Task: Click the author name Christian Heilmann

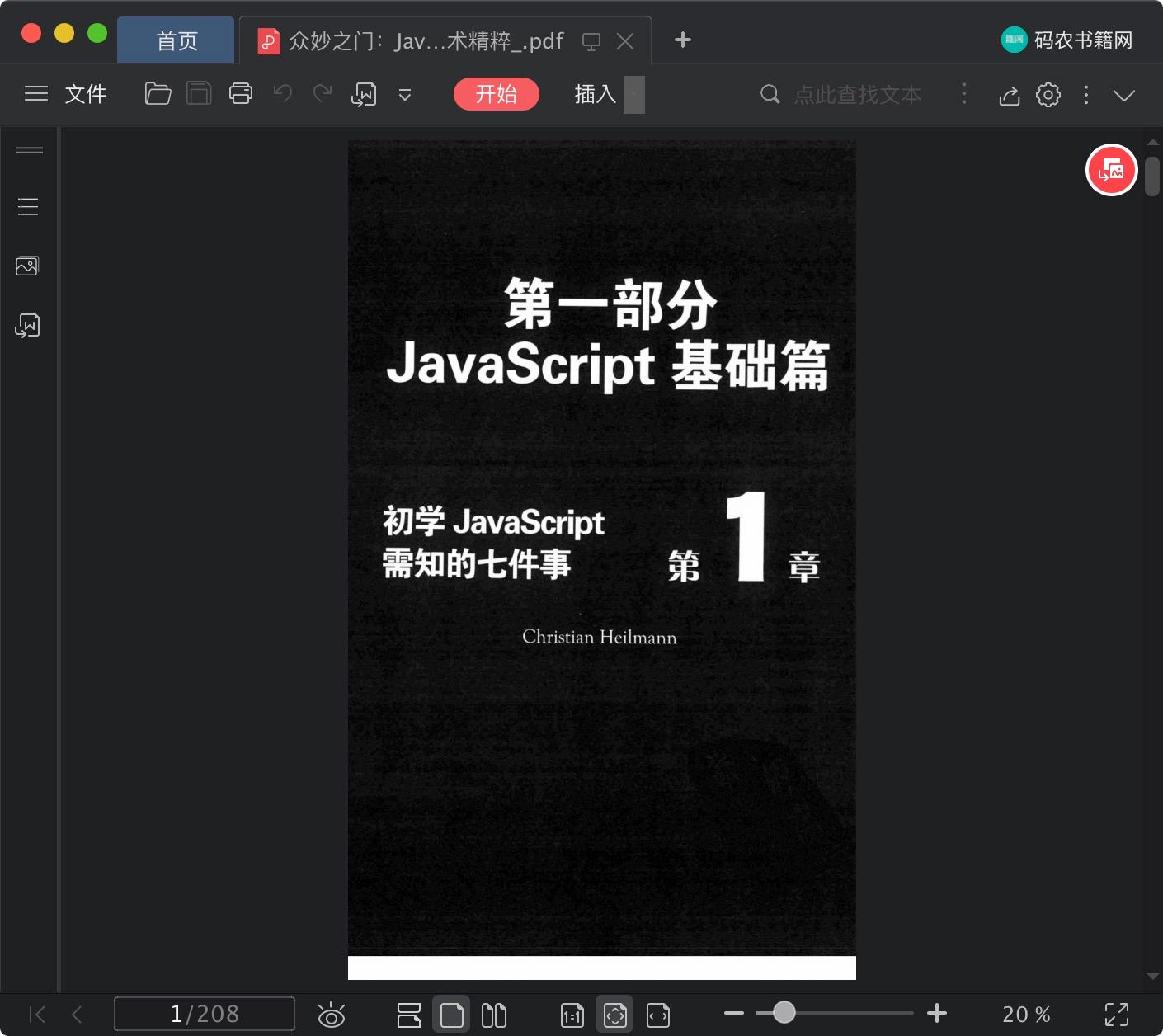Action: click(600, 638)
